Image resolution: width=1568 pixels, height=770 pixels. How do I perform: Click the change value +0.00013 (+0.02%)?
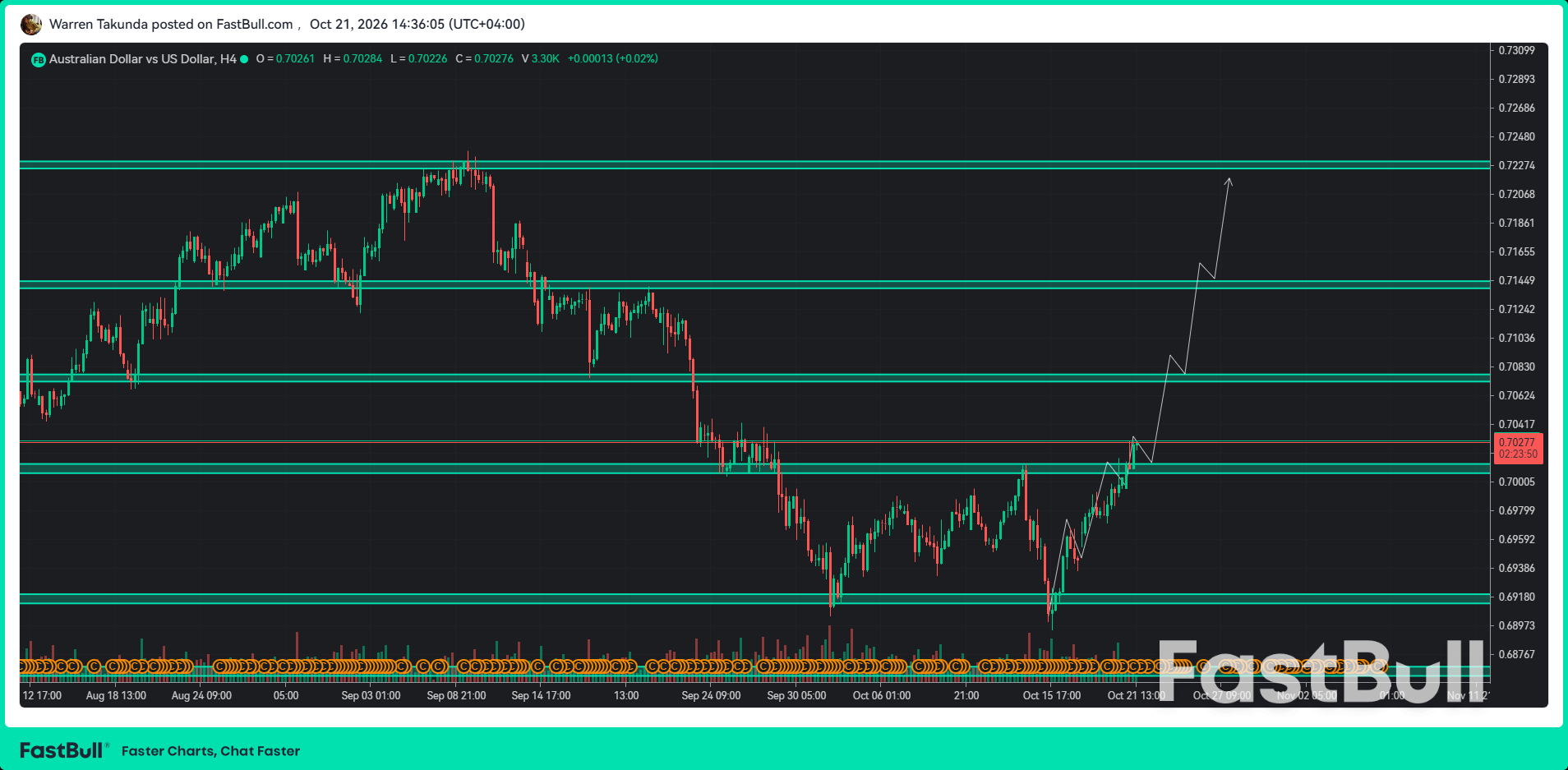613,59
